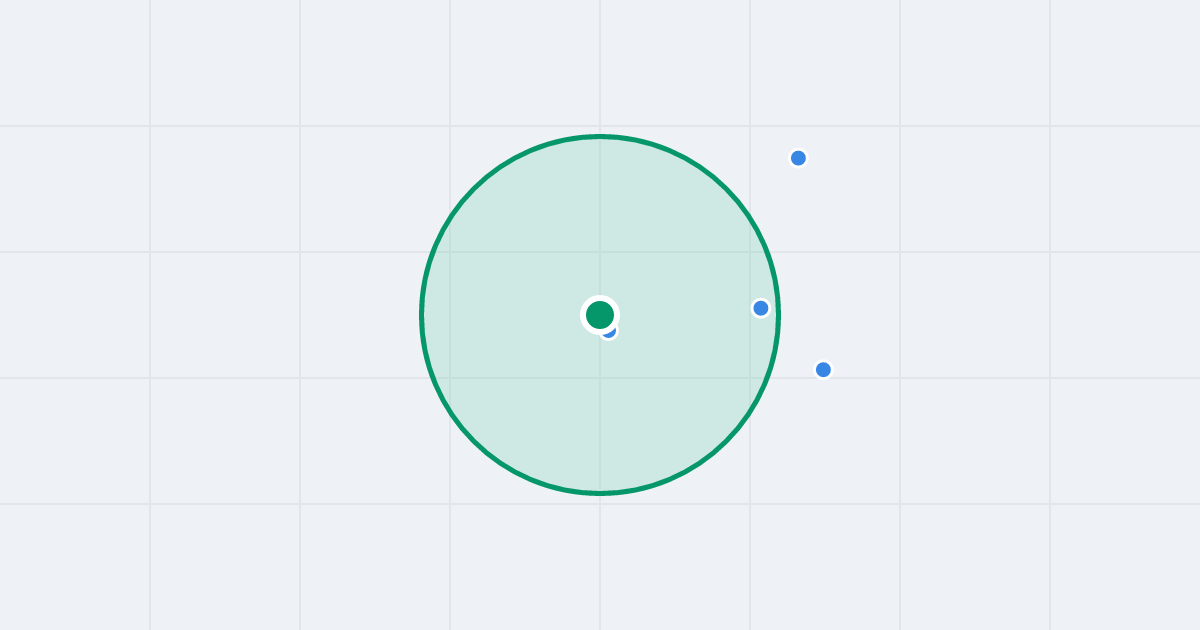Choose the lowest blue dot outside the circle
The width and height of the screenshot is (1200, 630).
pos(823,370)
